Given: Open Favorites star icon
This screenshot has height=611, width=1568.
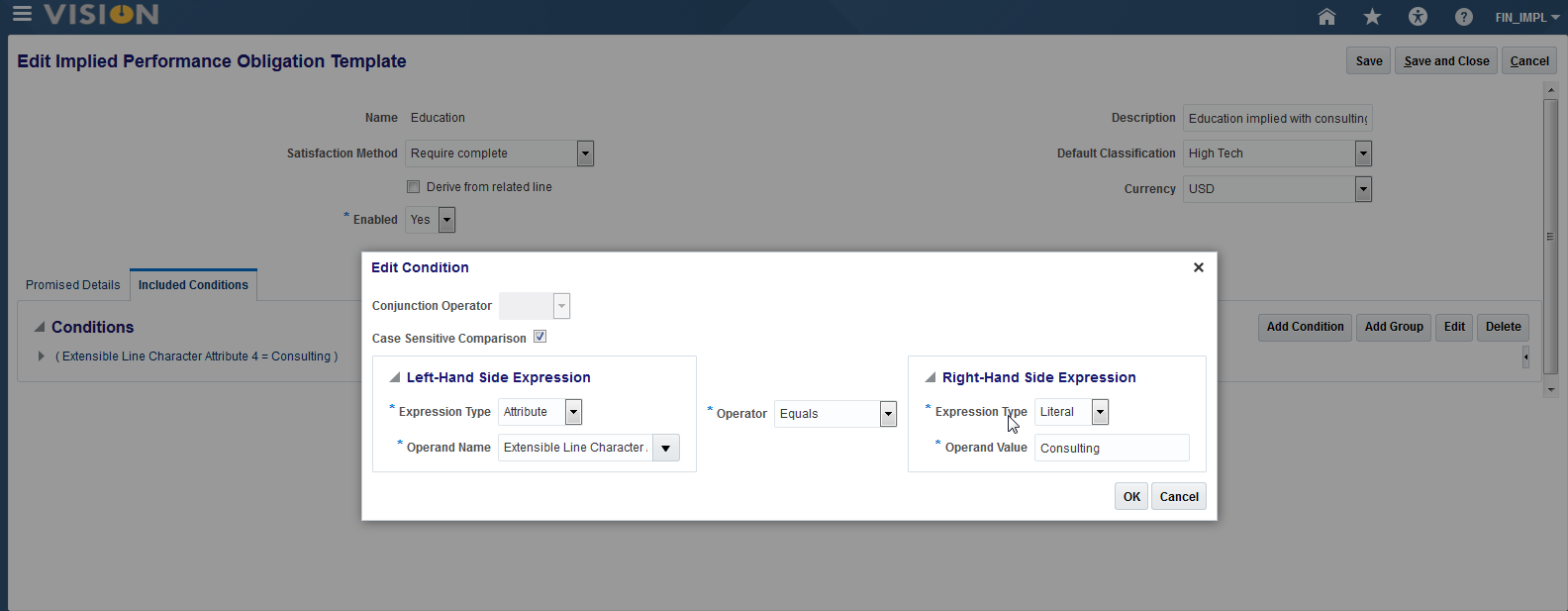Looking at the screenshot, I should click(1372, 17).
